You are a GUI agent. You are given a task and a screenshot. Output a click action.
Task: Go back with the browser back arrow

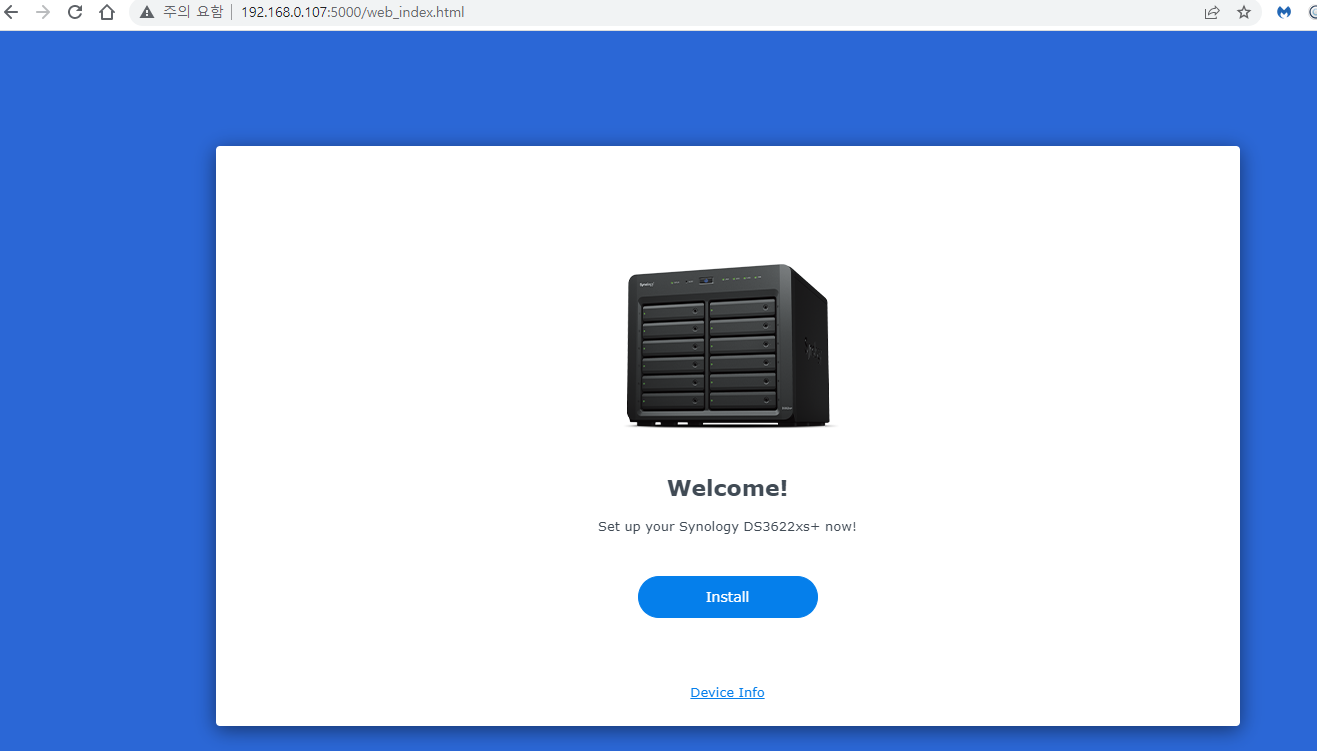tap(11, 13)
